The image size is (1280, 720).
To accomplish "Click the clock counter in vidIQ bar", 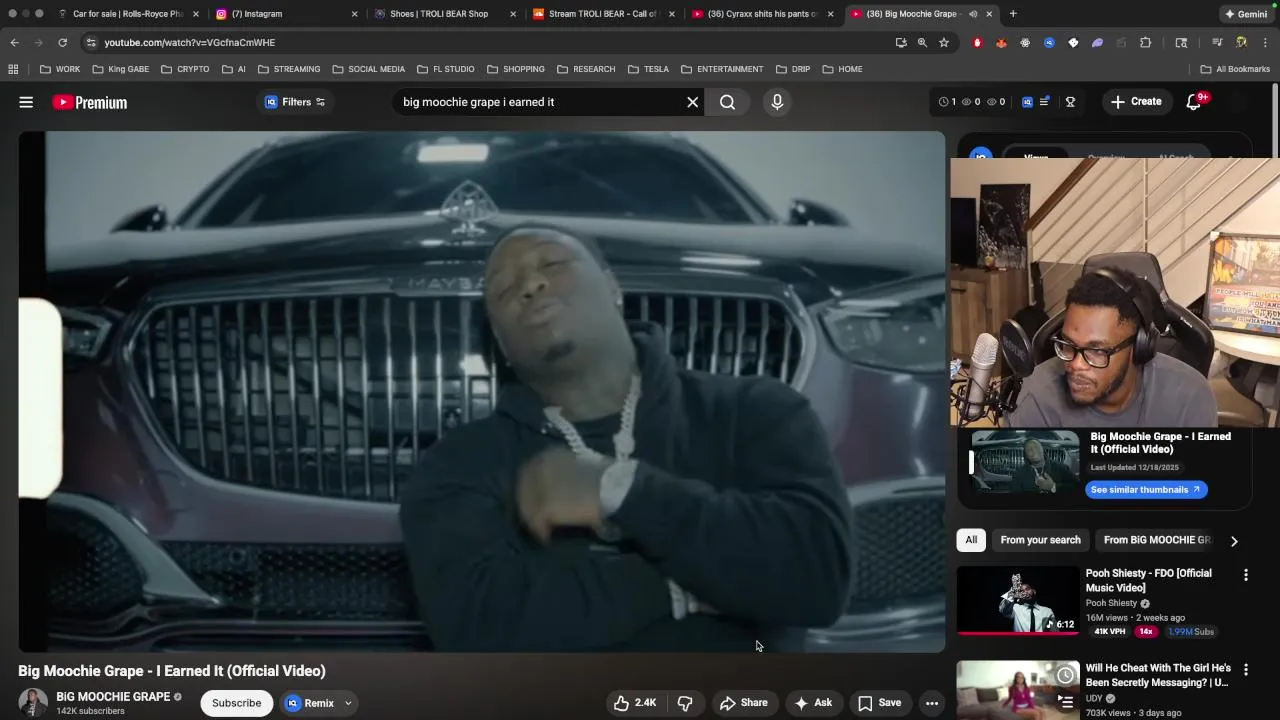I will click(947, 102).
